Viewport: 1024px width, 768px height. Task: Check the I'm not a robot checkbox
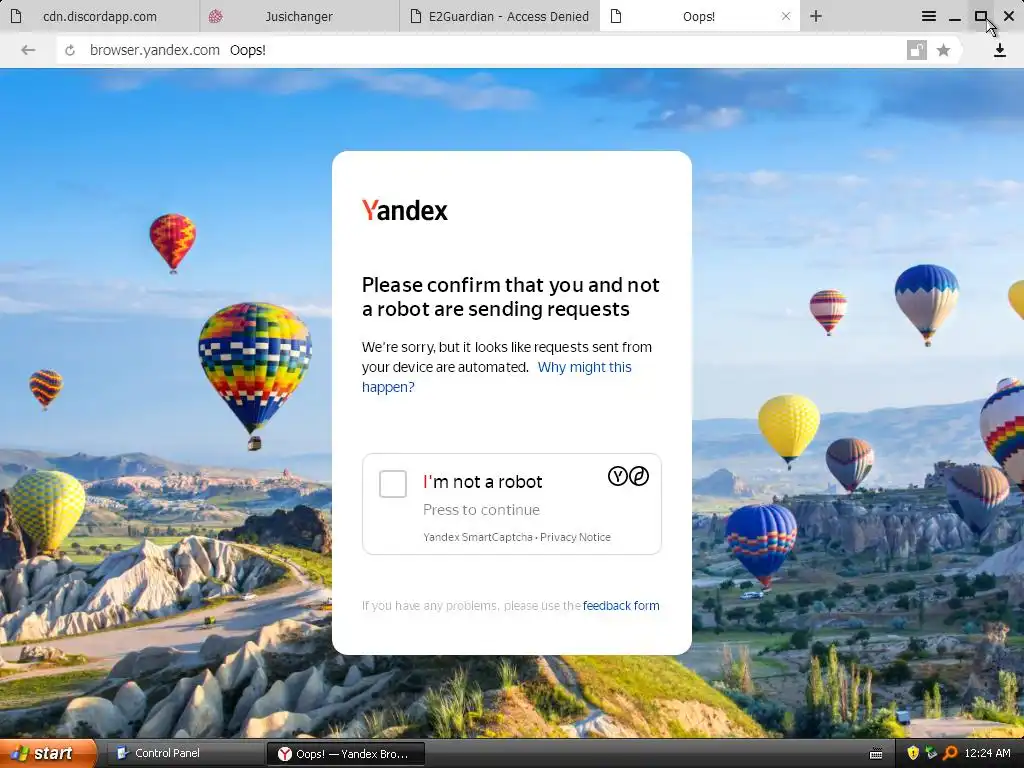coord(393,484)
